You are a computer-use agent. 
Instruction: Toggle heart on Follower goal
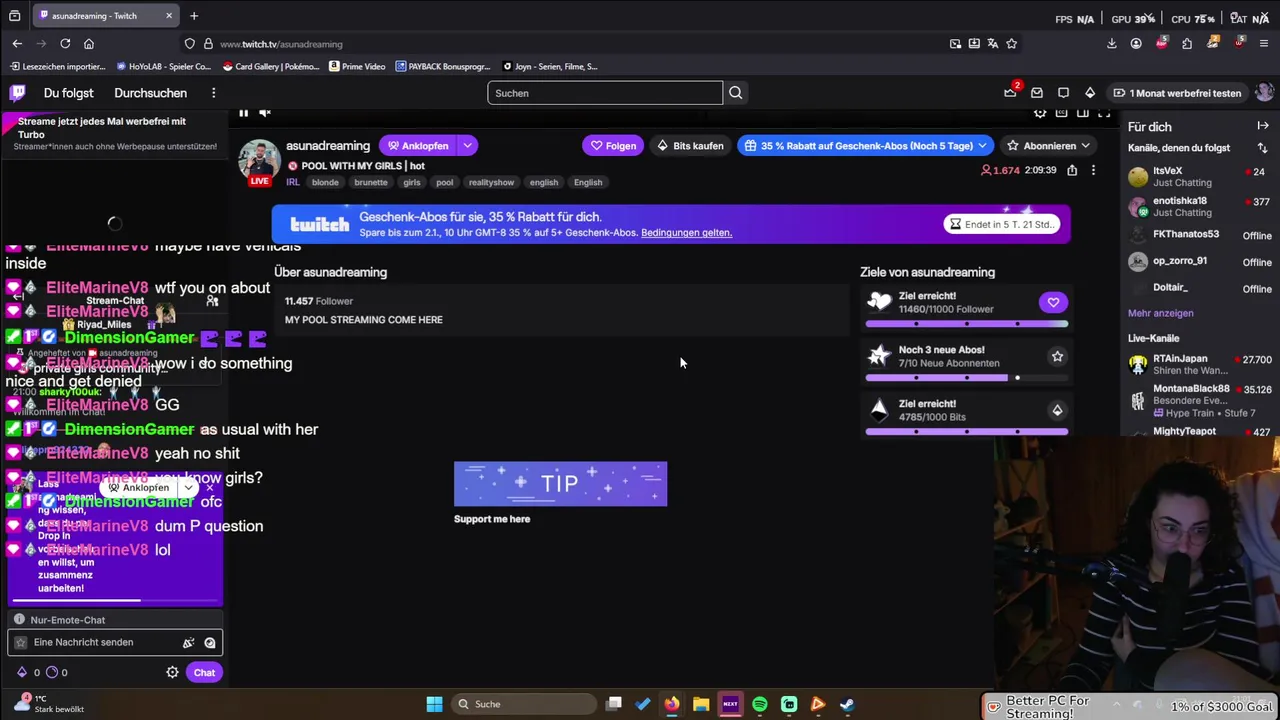(1053, 302)
